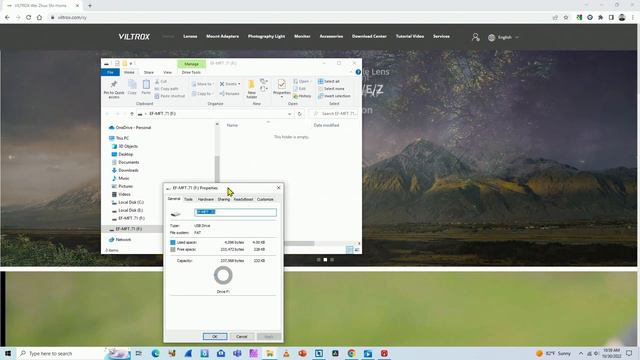Open Tutorial Video on Viltrox site
640x360 pixels.
tap(410, 36)
